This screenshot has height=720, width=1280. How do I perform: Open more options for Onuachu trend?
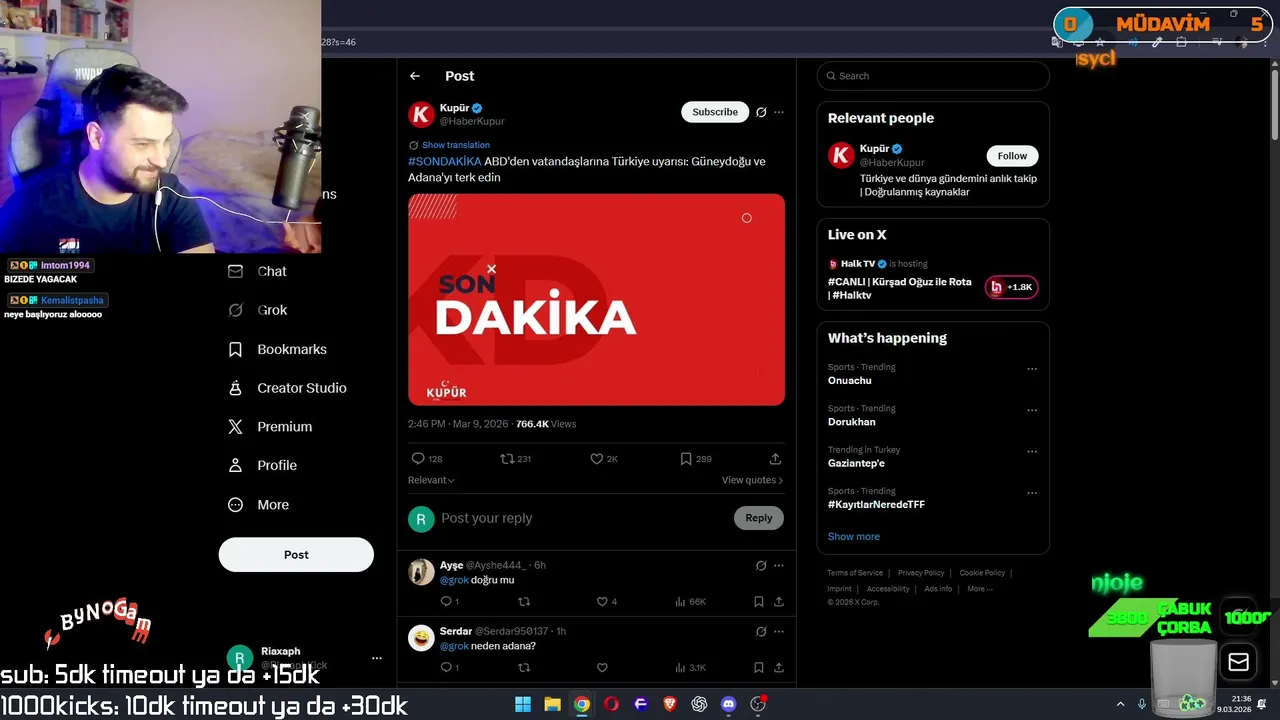point(1032,368)
